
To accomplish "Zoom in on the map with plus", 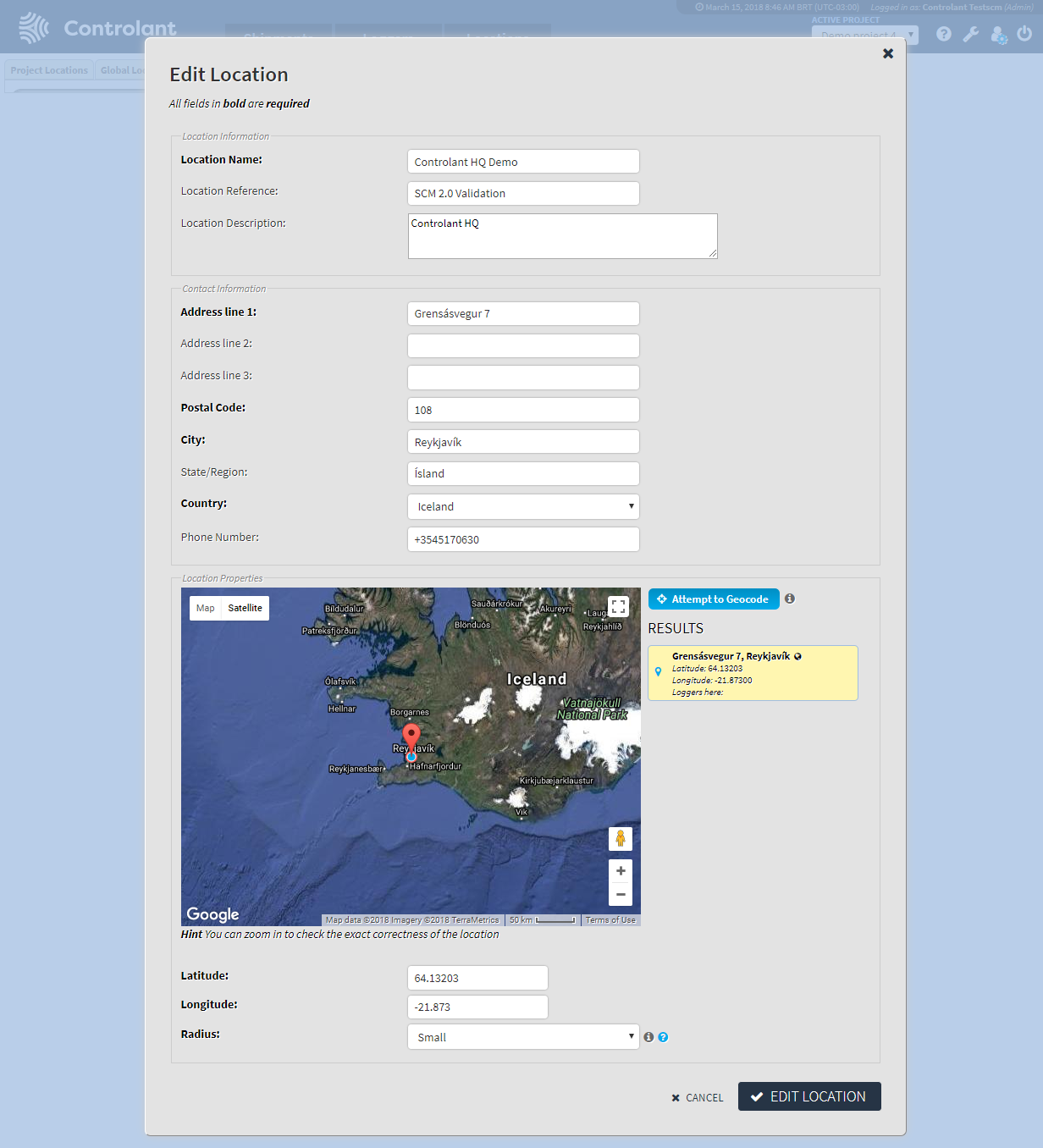I will [621, 871].
